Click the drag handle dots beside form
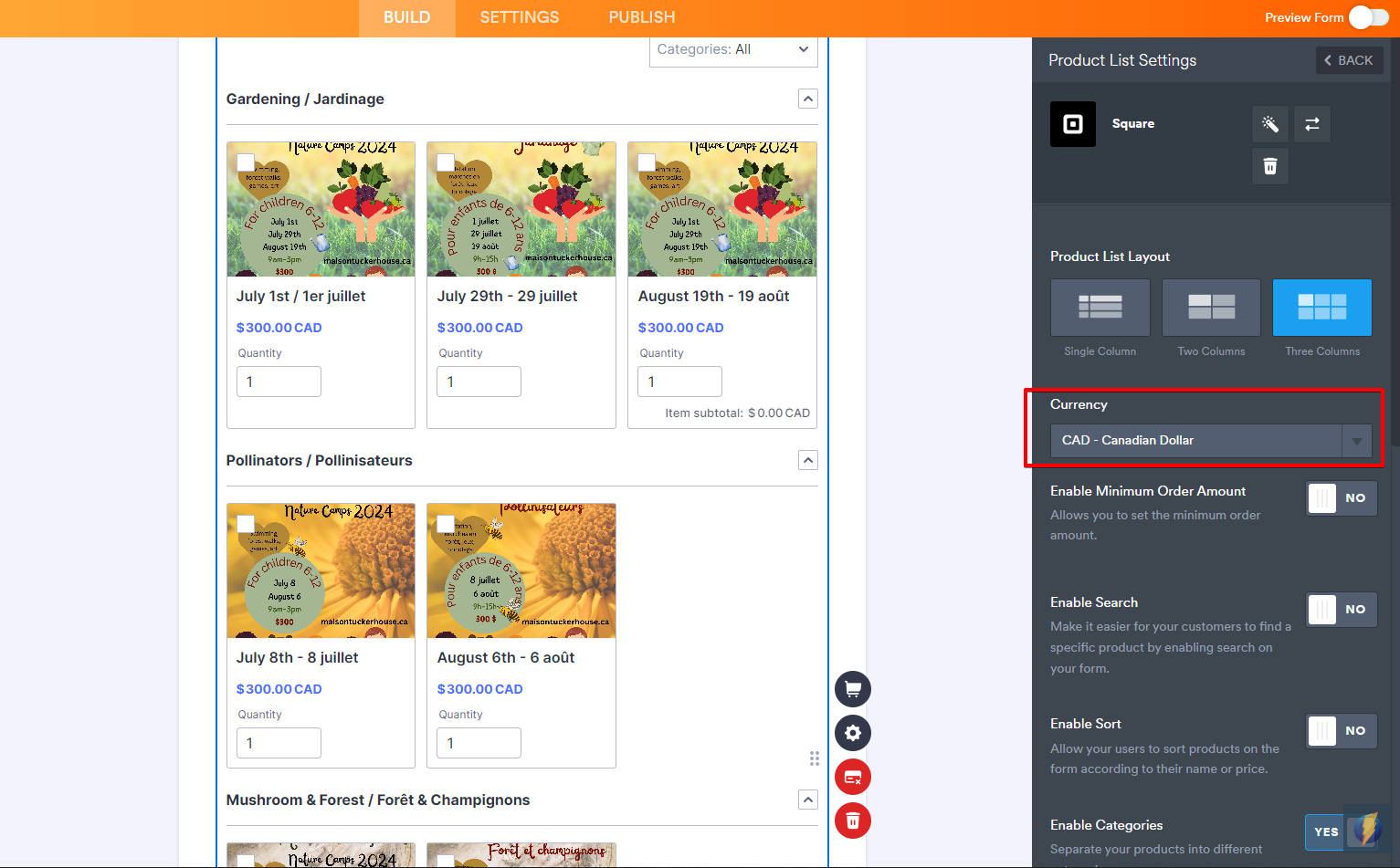Screen dimensions: 1400x868 click(x=815, y=758)
